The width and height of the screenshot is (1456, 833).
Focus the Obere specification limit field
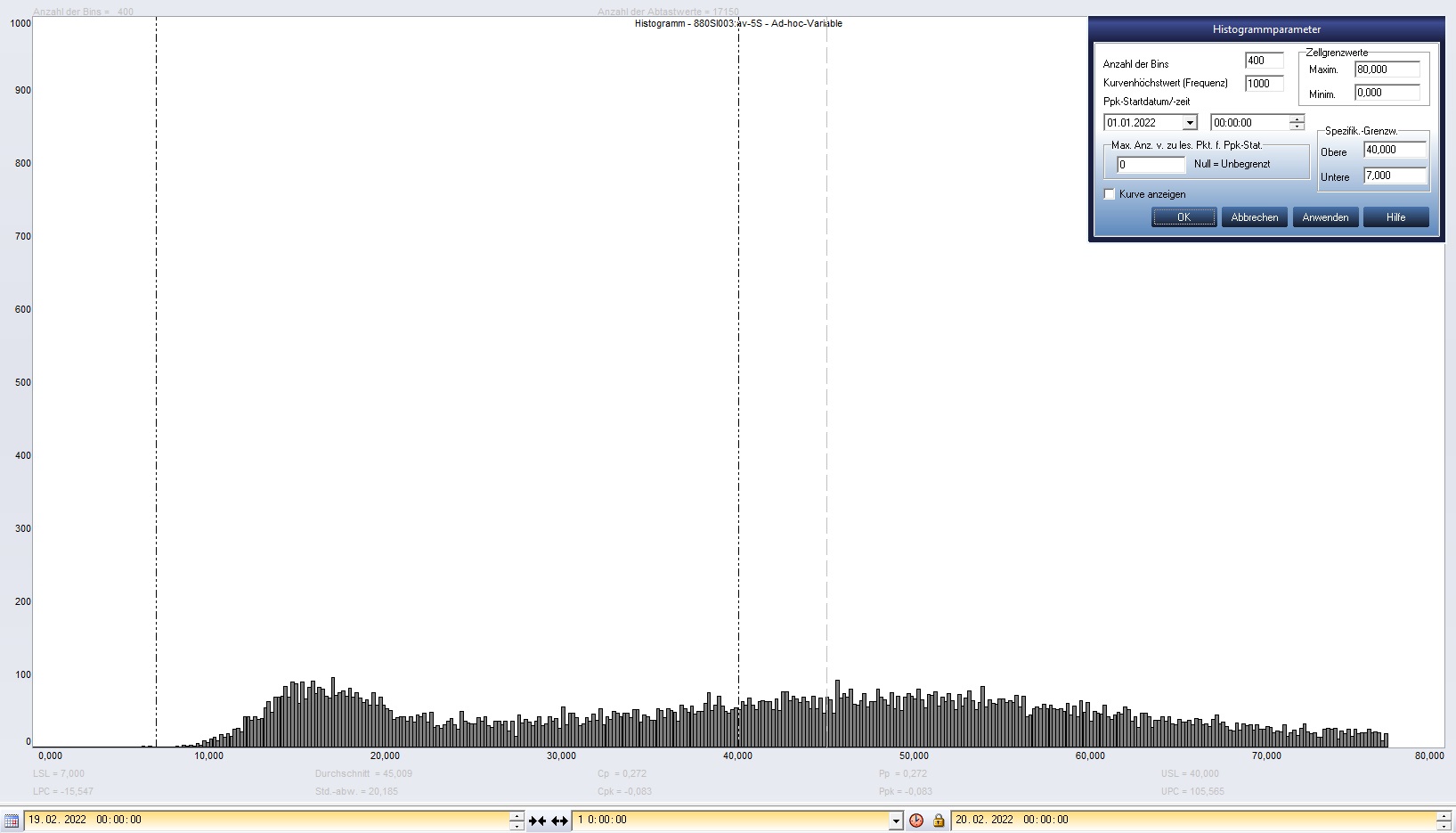point(1395,150)
